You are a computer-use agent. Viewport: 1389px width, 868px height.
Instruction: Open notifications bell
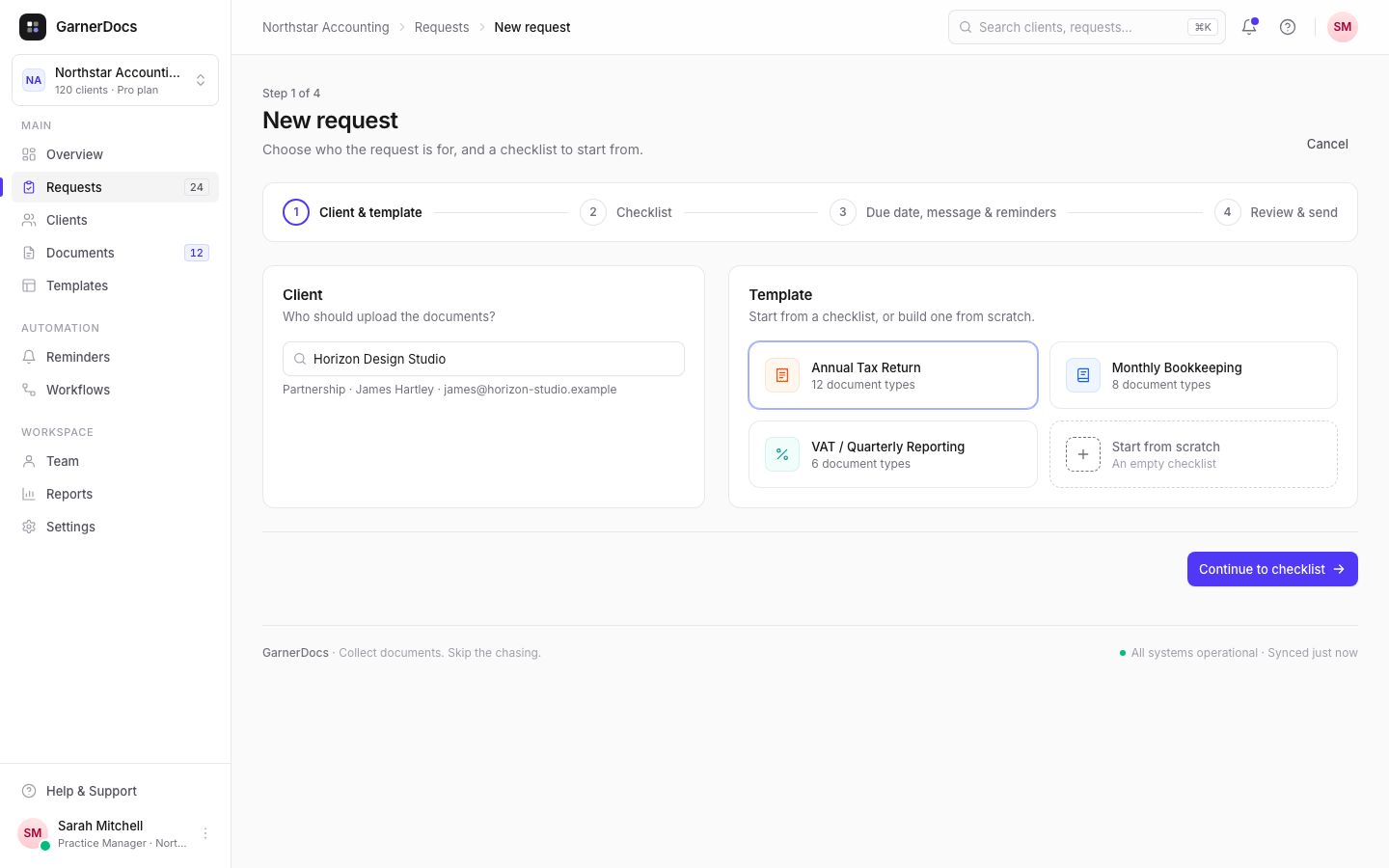coord(1249,27)
